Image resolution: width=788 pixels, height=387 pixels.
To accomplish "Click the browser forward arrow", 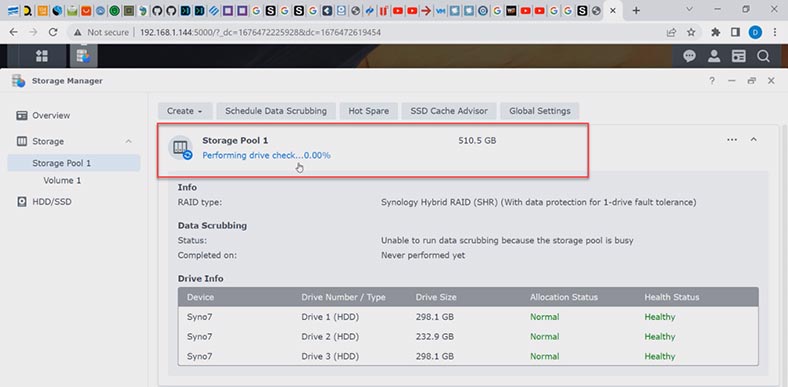I will [33, 32].
